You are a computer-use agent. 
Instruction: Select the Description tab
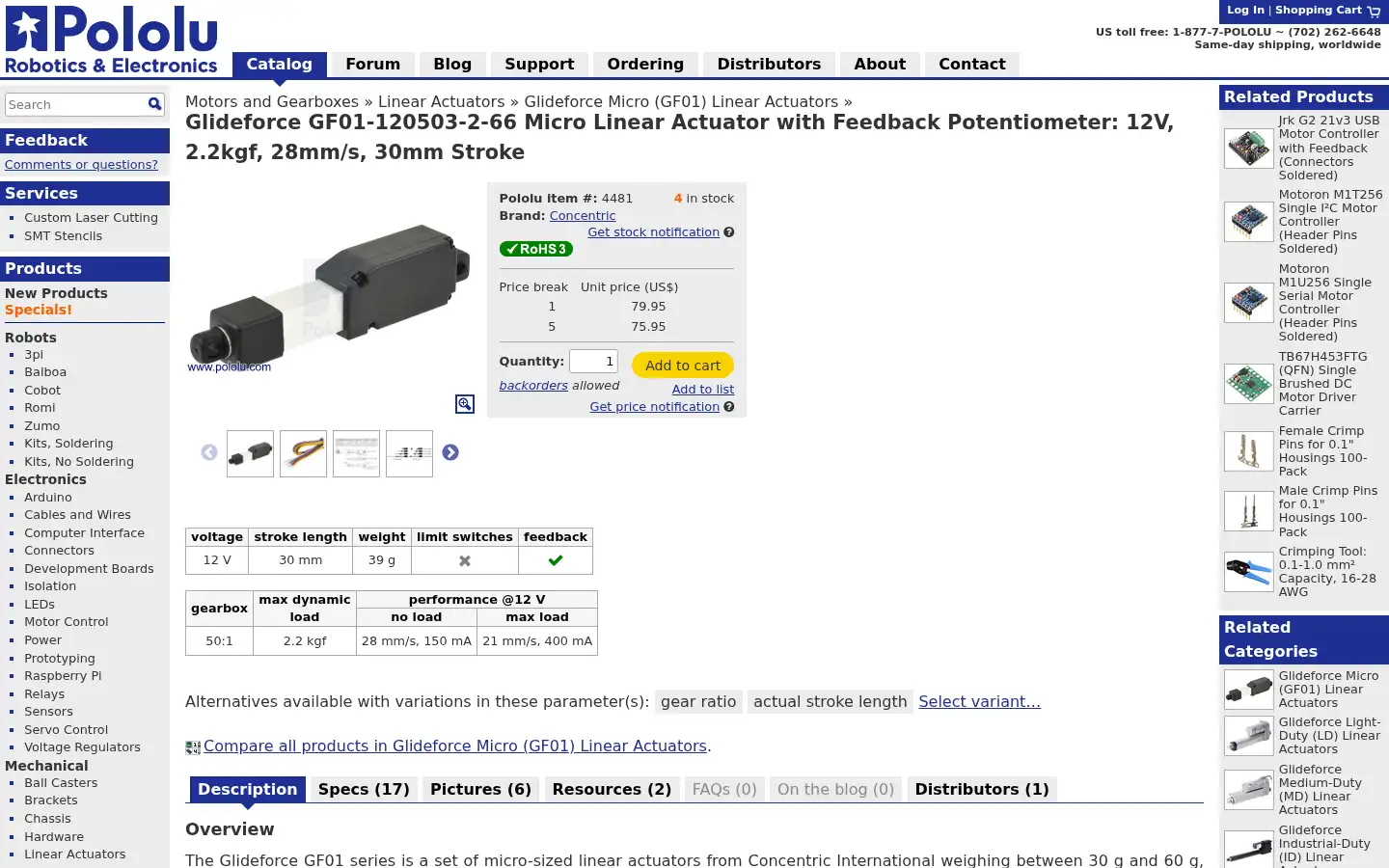point(248,789)
